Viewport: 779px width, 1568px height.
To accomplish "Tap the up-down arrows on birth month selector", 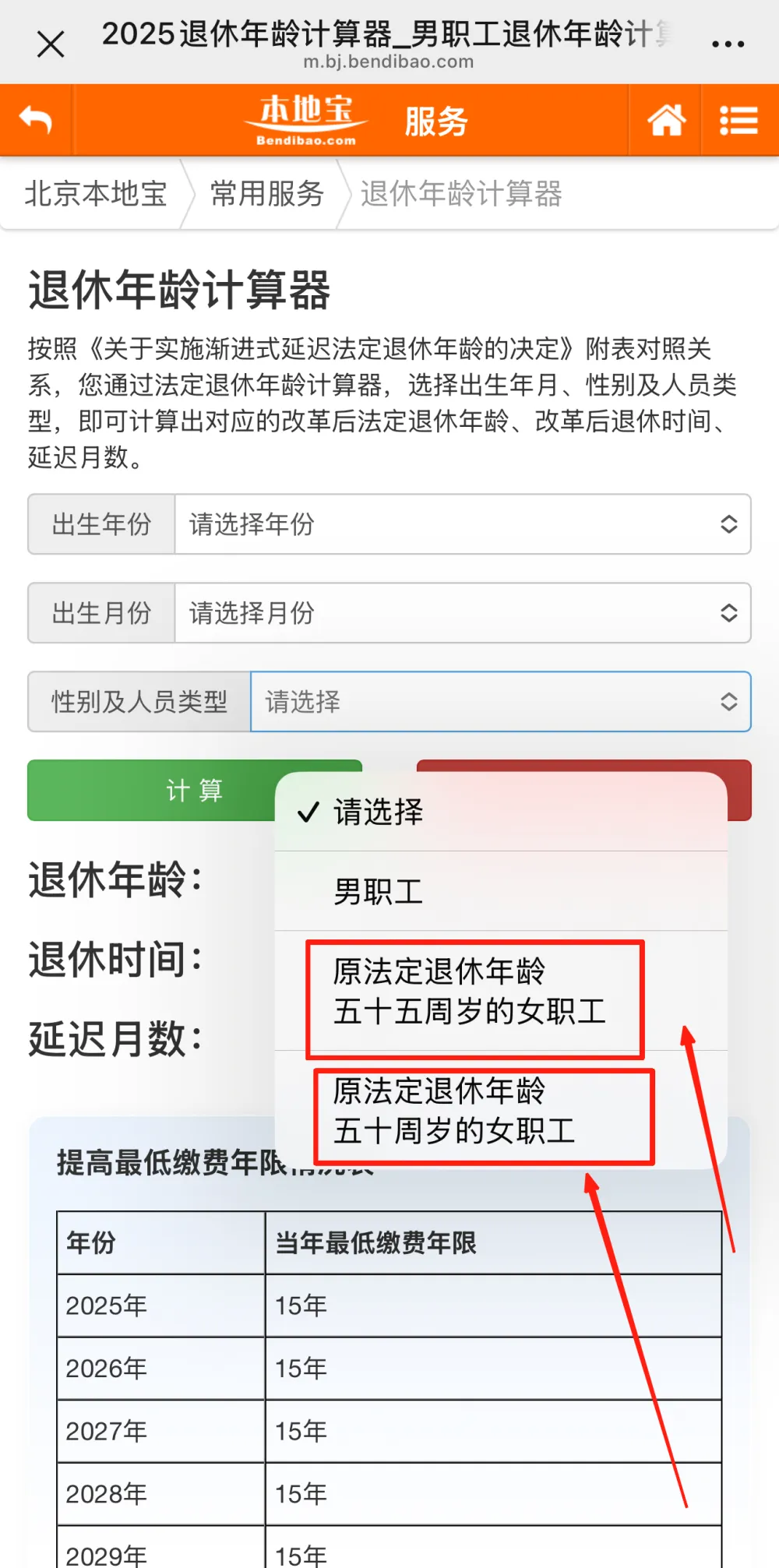I will click(x=728, y=613).
